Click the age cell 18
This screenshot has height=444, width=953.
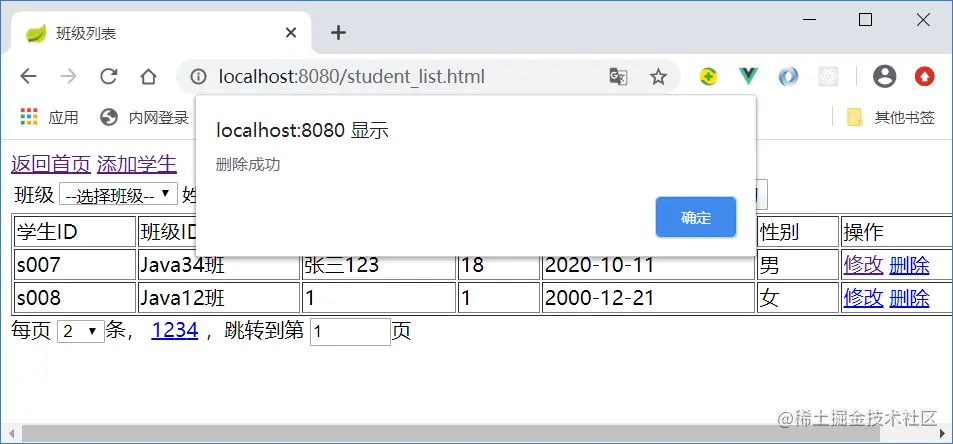(x=499, y=265)
